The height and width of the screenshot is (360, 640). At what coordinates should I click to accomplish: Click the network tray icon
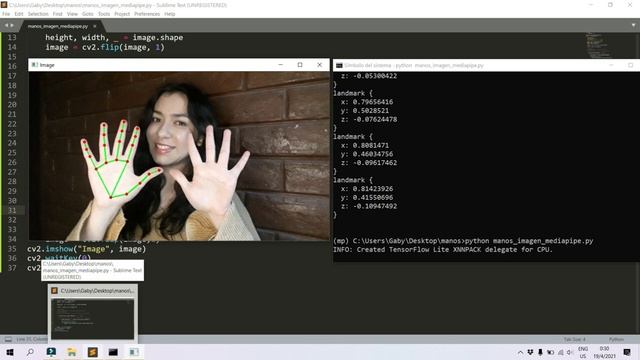coord(561,352)
